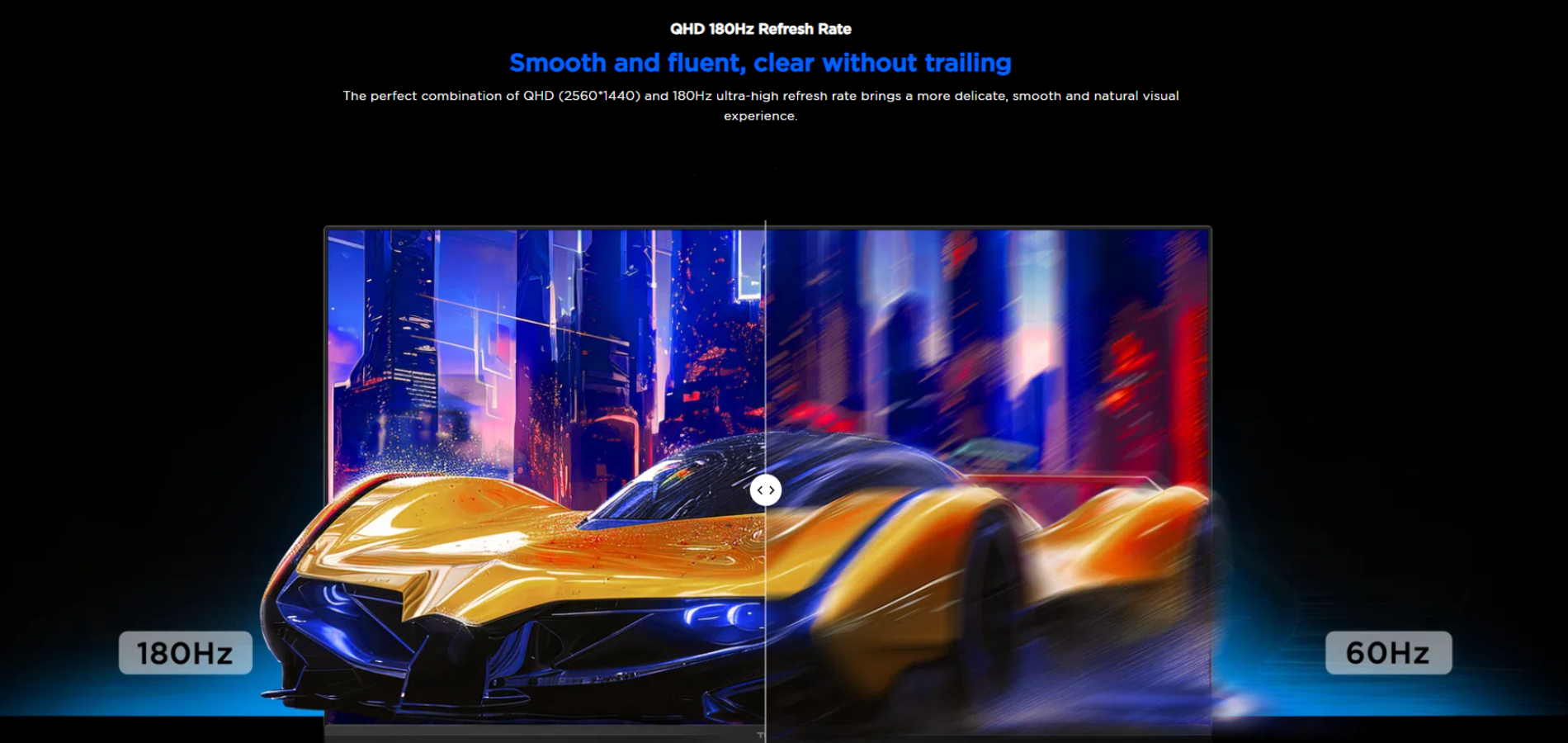The height and width of the screenshot is (743, 1568).
Task: Click the 60Hz label badge
Action: click(x=1388, y=653)
